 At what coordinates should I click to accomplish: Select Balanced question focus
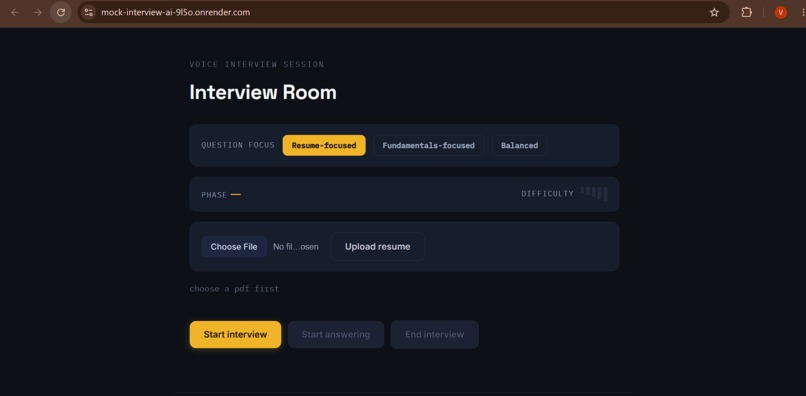(519, 146)
